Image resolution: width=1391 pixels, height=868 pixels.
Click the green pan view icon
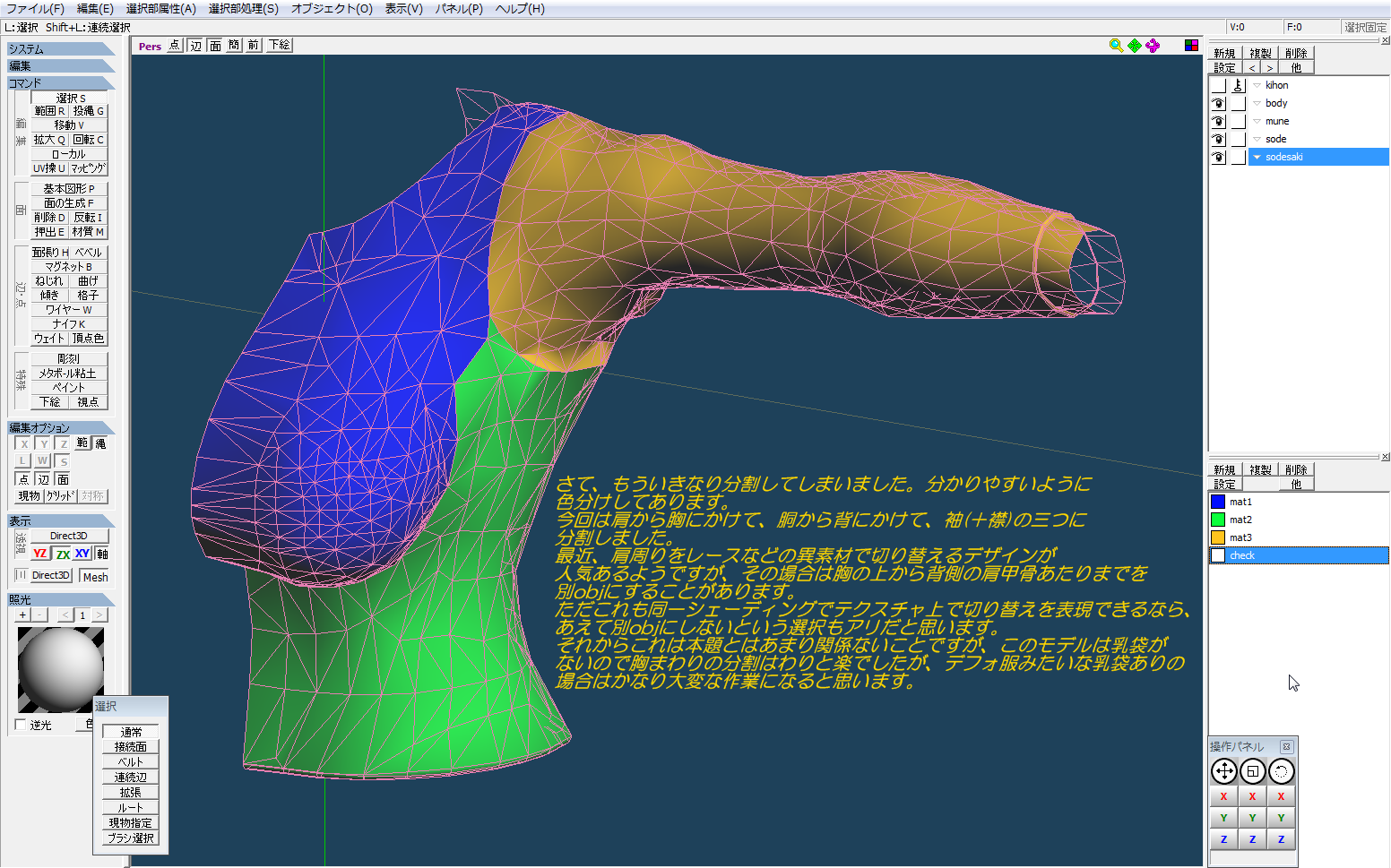[1135, 46]
